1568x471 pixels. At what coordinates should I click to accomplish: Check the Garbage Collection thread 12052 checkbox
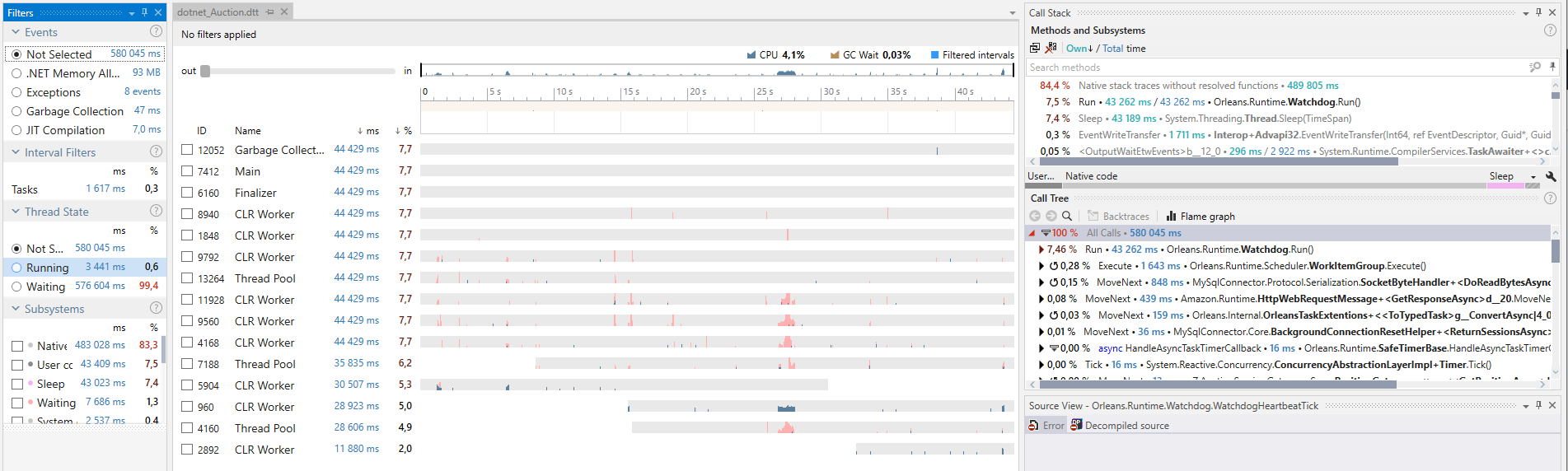pos(187,149)
